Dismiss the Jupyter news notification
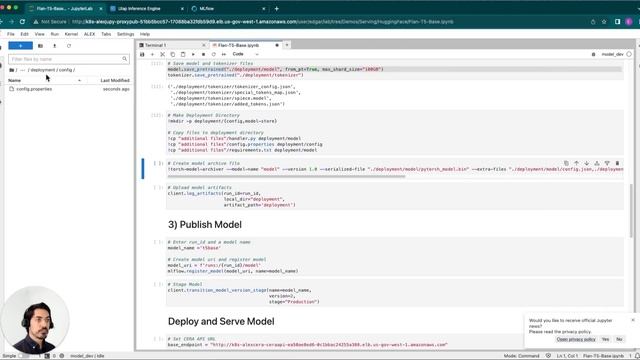Screen dimensions: 640x360 pos(633,320)
